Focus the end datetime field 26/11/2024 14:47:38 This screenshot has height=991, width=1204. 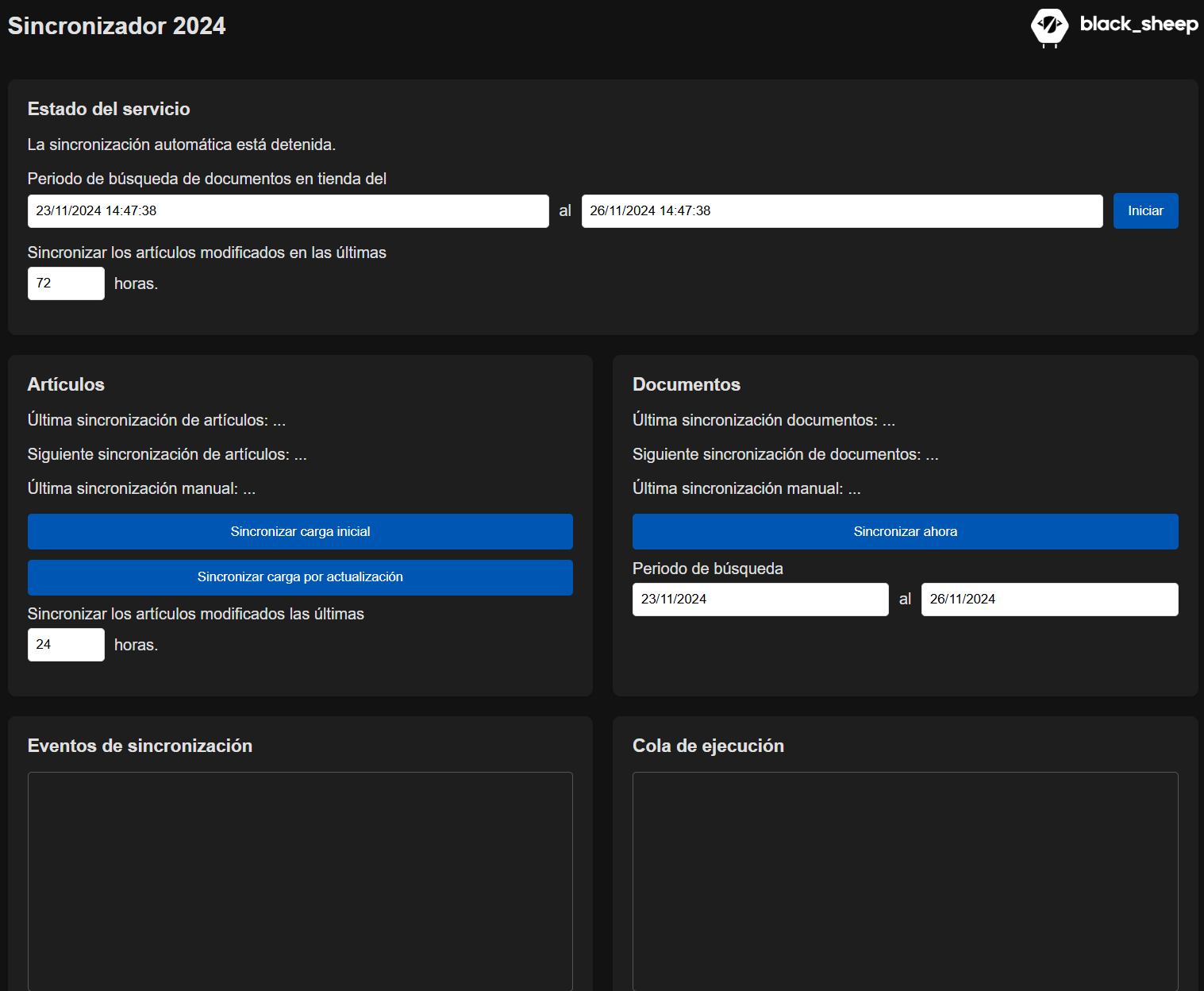pos(842,211)
